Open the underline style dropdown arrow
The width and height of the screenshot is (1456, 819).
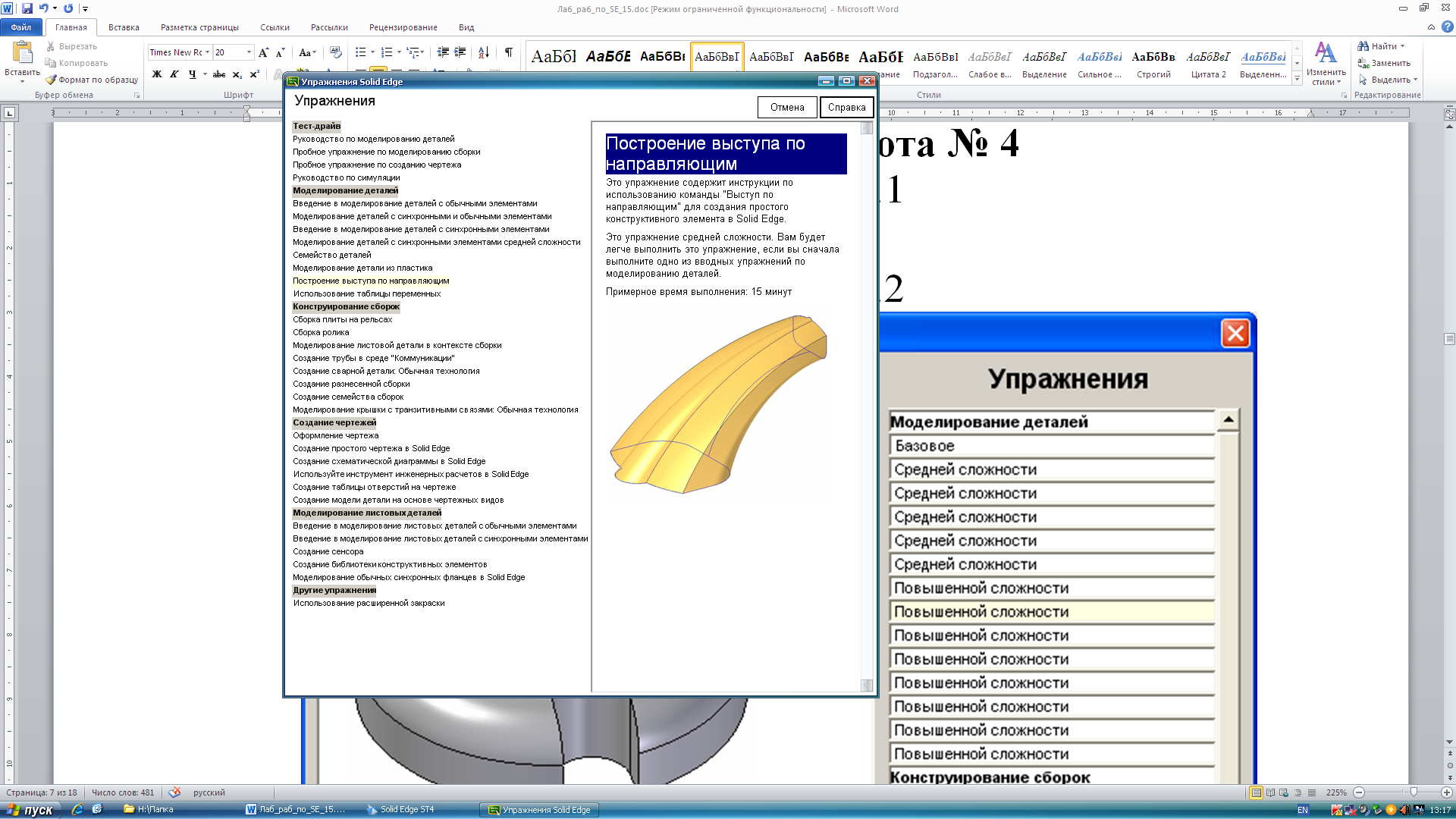pos(205,74)
